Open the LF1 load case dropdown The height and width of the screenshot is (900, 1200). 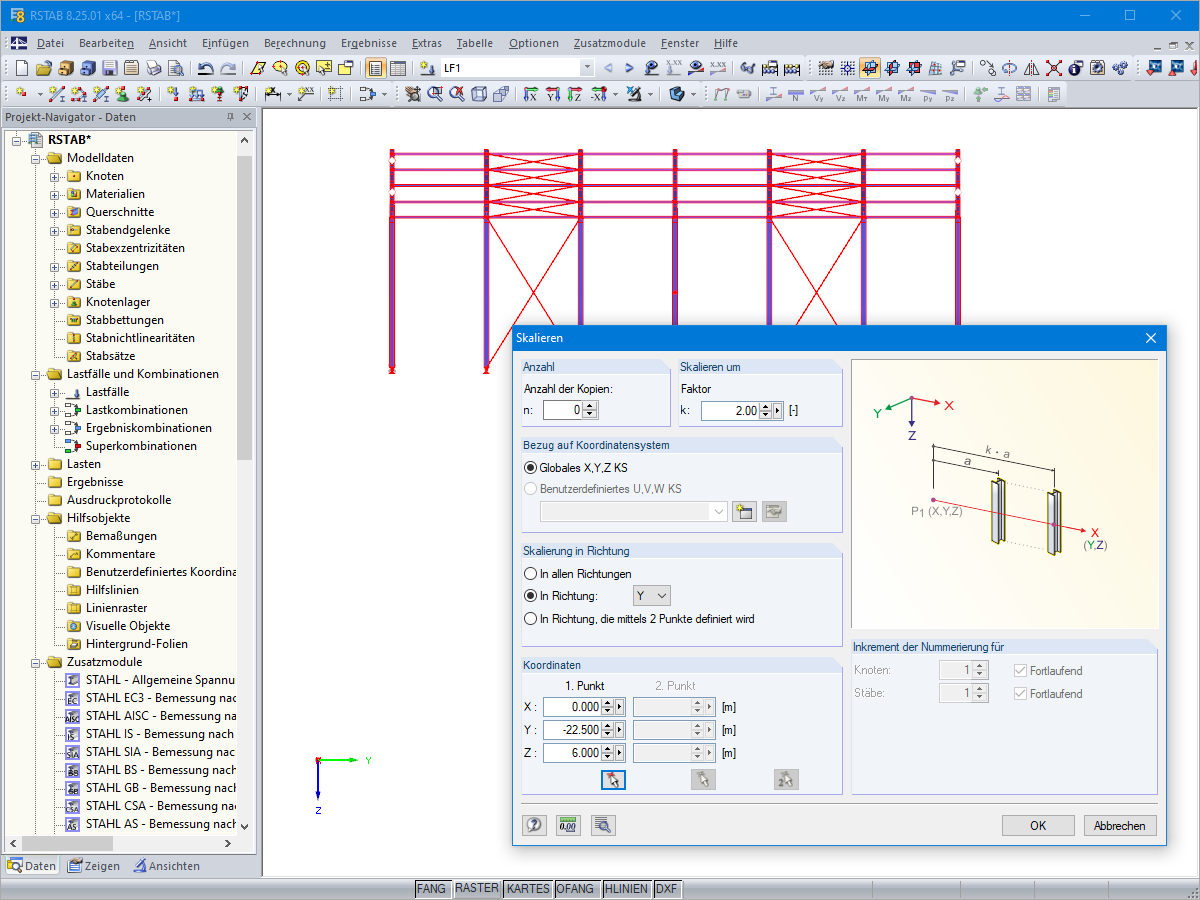tap(586, 68)
